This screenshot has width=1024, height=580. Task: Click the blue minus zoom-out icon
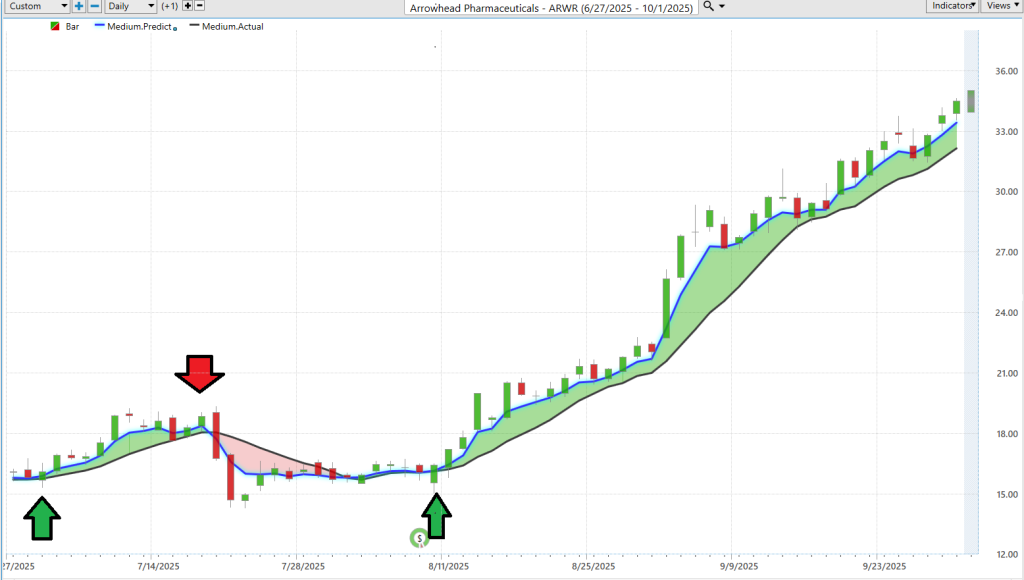(95, 6)
